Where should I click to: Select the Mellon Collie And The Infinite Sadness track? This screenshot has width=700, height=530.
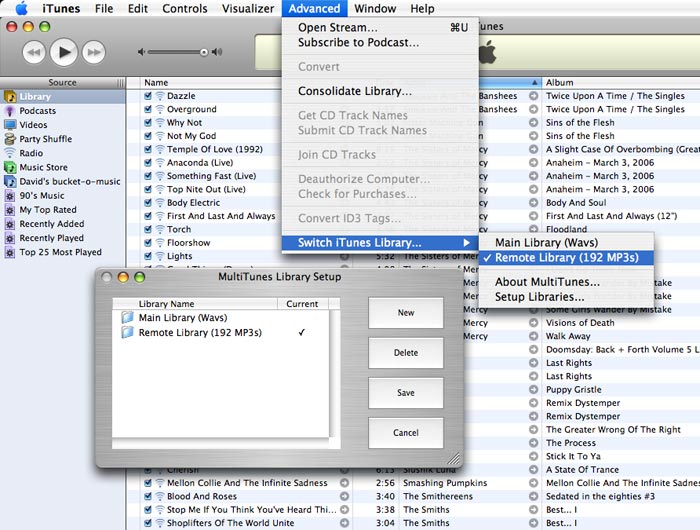click(247, 483)
